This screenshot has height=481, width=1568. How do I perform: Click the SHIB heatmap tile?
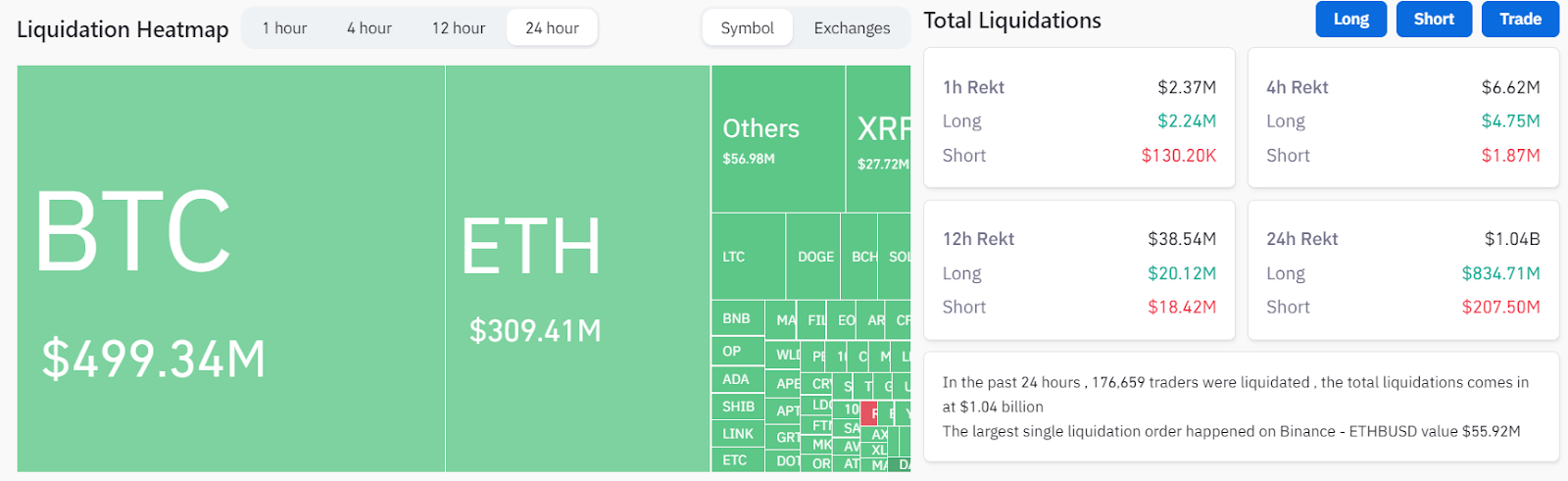point(738,407)
